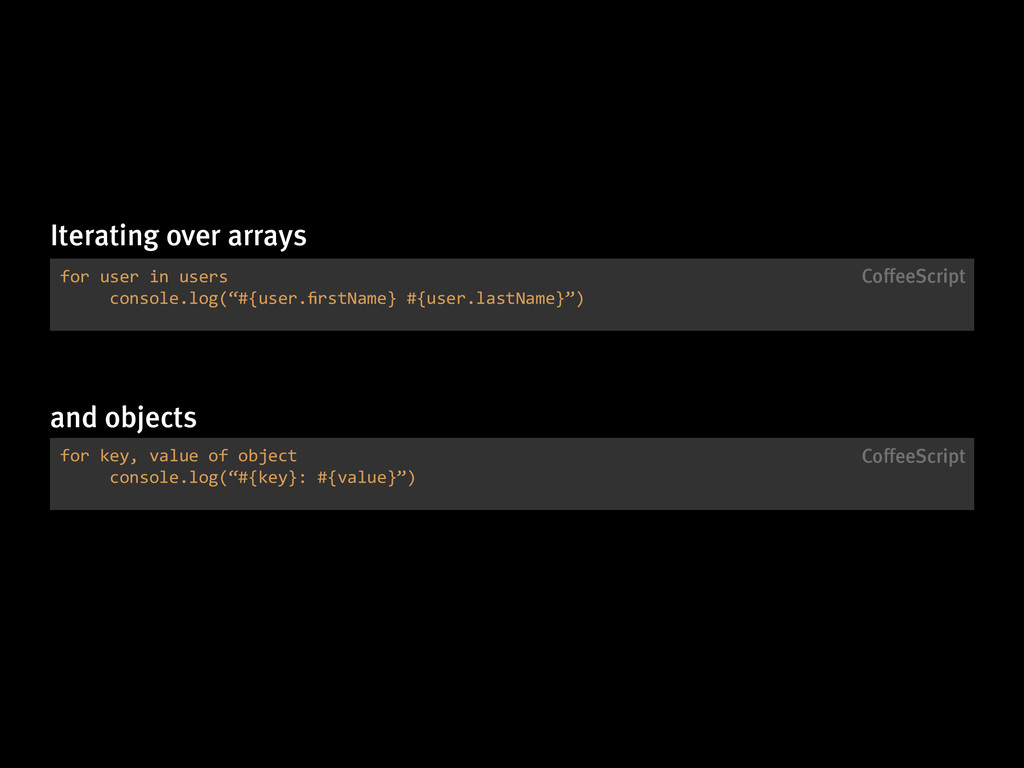Click the '#{user.lastName}' interpolation text
The image size is (1024, 768).
tap(485, 298)
